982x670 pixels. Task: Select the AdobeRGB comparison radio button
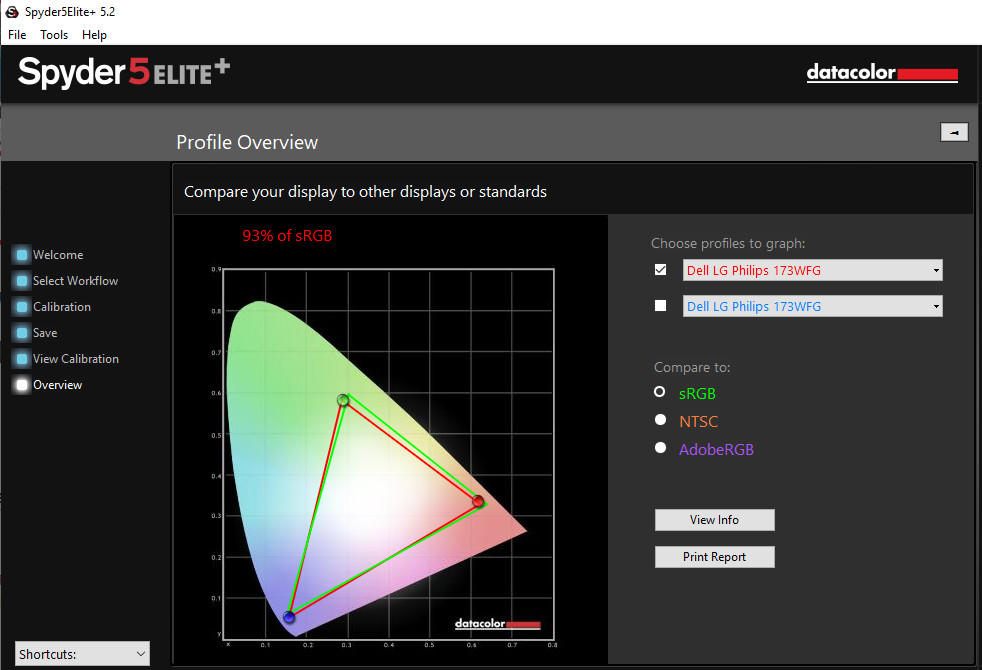(660, 448)
